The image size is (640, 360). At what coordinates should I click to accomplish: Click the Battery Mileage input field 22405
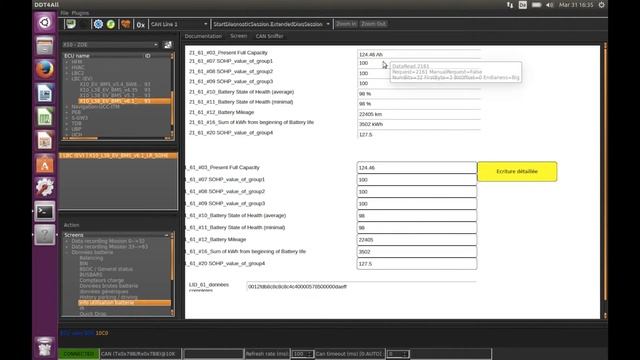coord(416,240)
